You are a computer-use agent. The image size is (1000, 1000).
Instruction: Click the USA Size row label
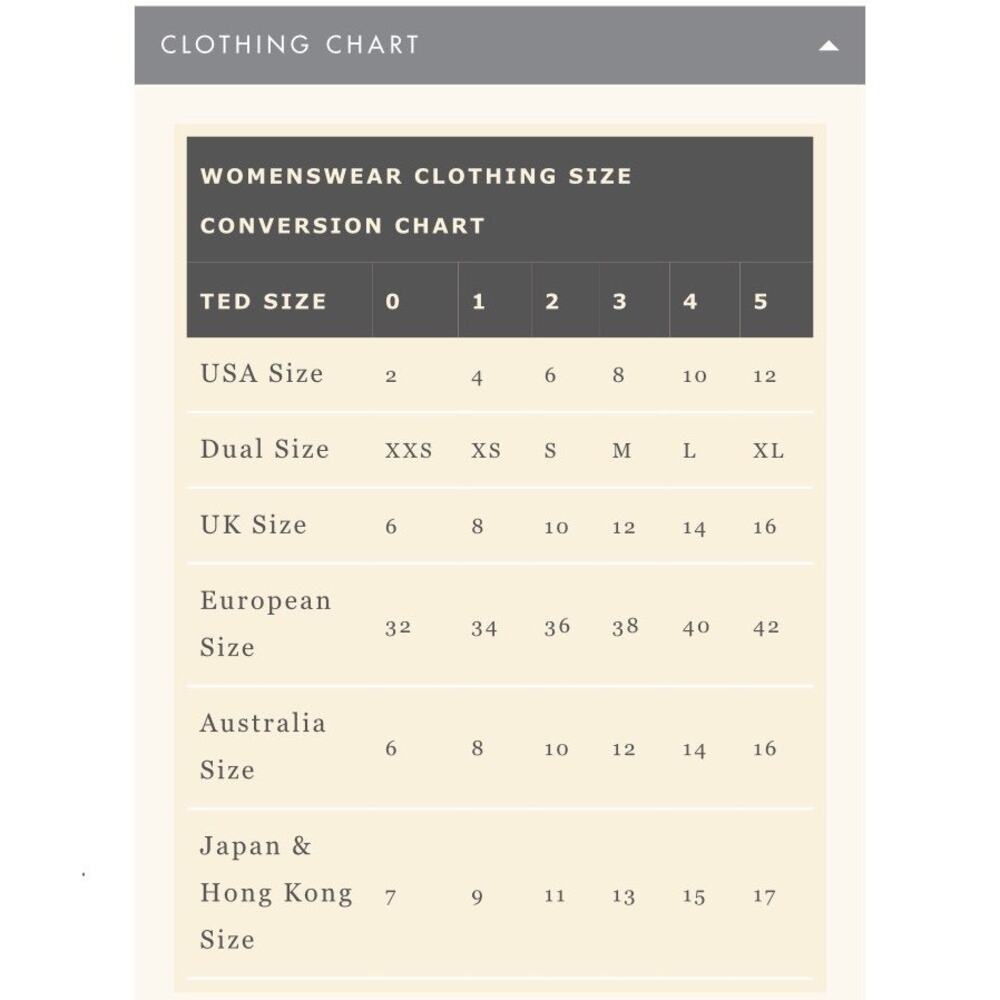[261, 374]
